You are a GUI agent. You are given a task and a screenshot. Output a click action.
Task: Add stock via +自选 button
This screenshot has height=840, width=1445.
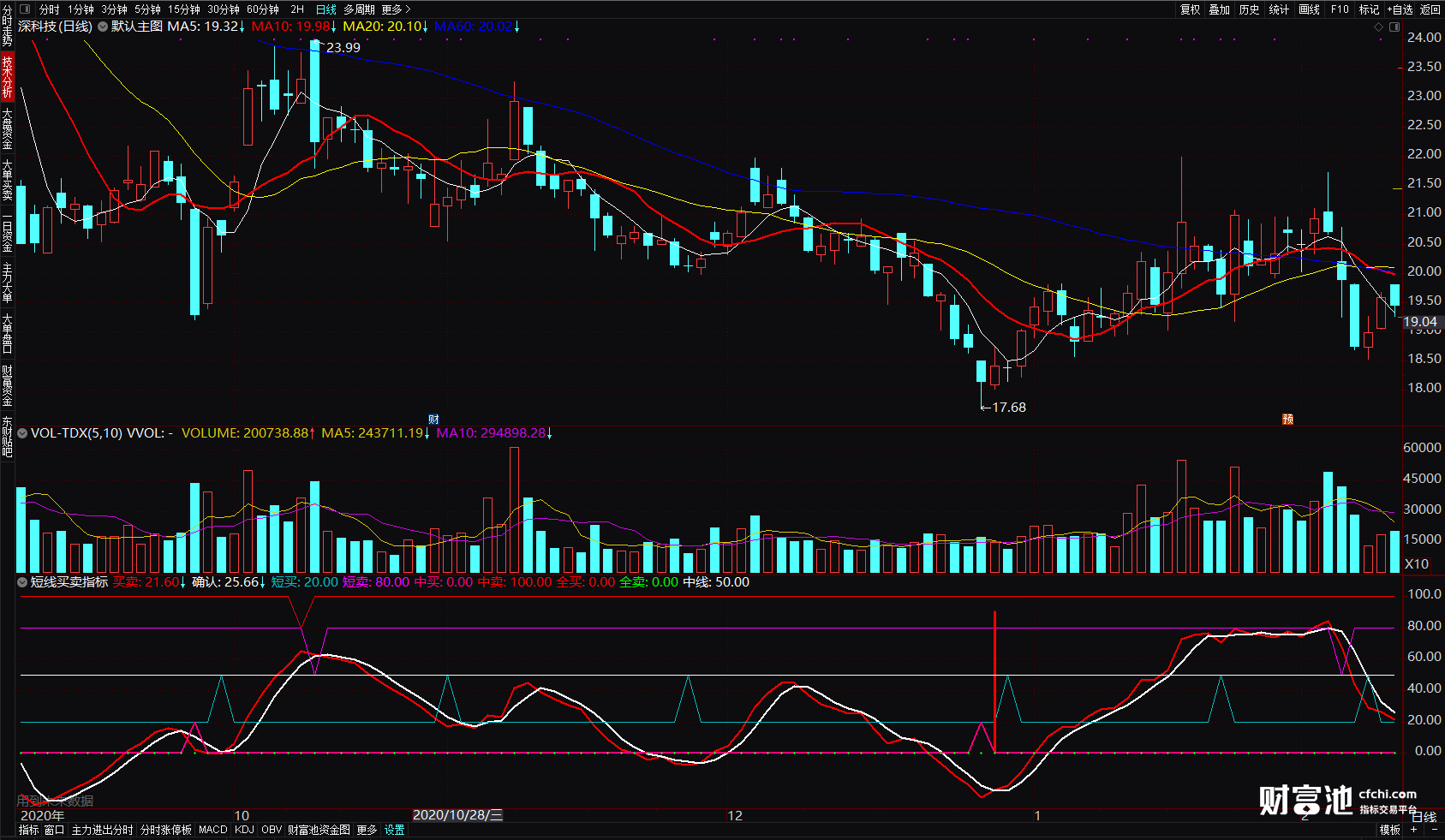click(1400, 9)
